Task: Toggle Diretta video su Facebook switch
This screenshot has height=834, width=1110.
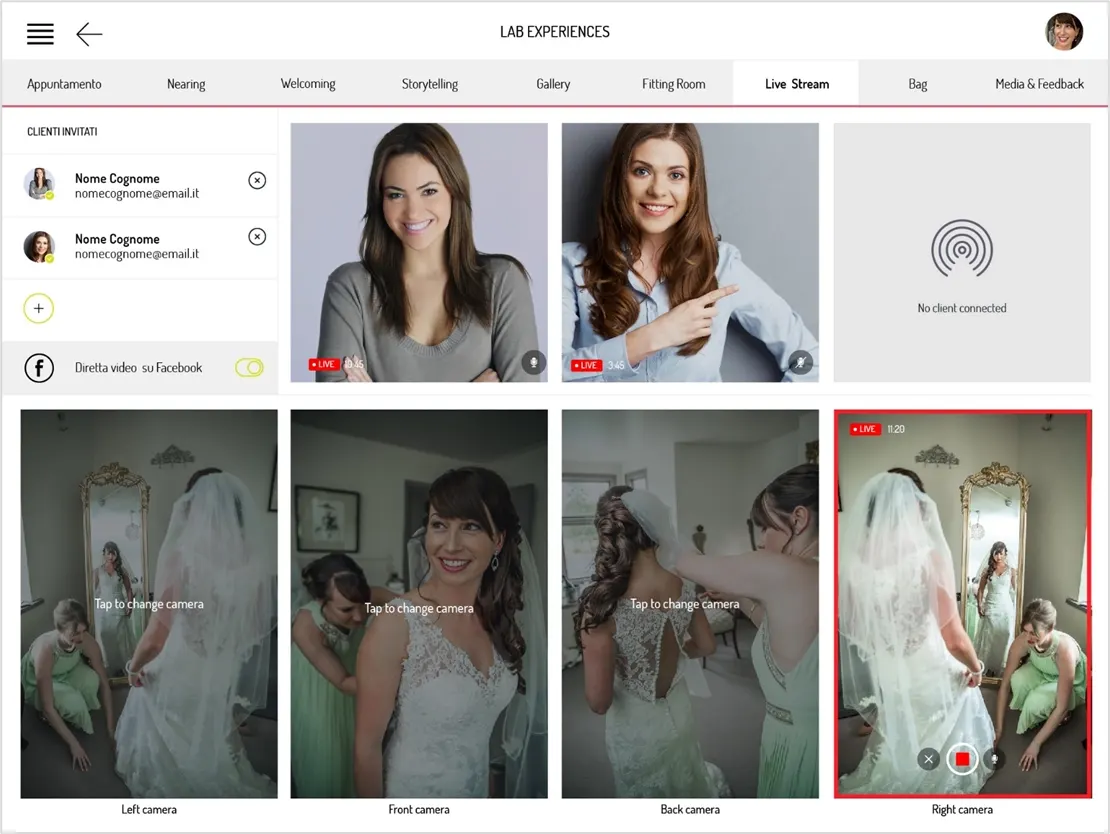Action: (x=249, y=367)
